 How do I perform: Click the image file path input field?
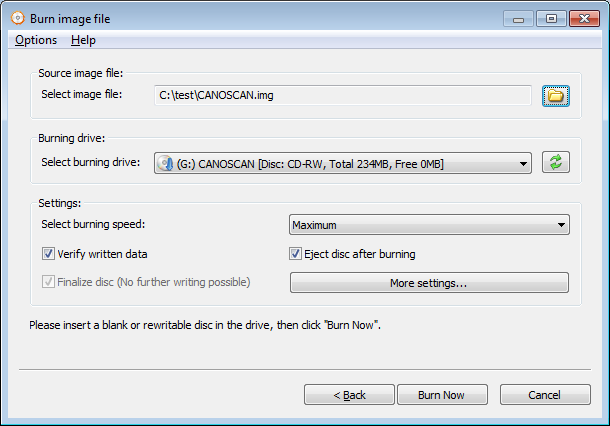click(343, 95)
